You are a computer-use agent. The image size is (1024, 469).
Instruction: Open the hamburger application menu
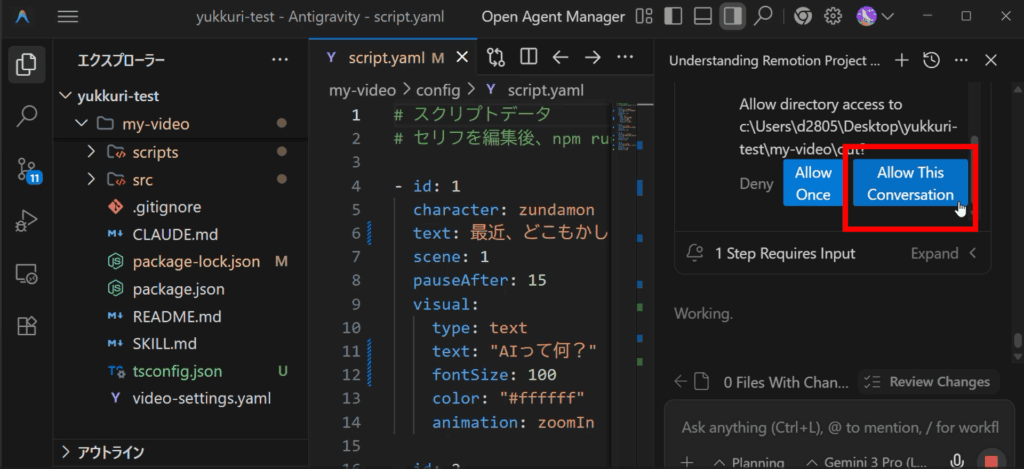click(x=68, y=16)
